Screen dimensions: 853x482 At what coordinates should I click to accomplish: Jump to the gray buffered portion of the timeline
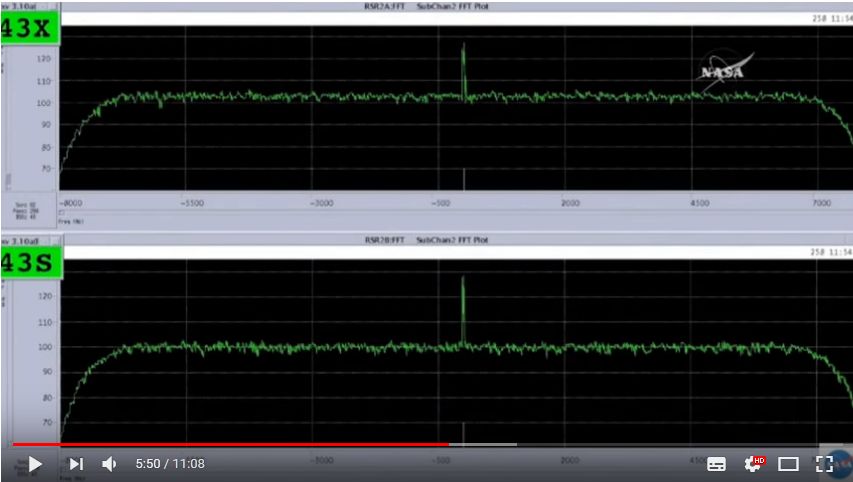(483, 444)
